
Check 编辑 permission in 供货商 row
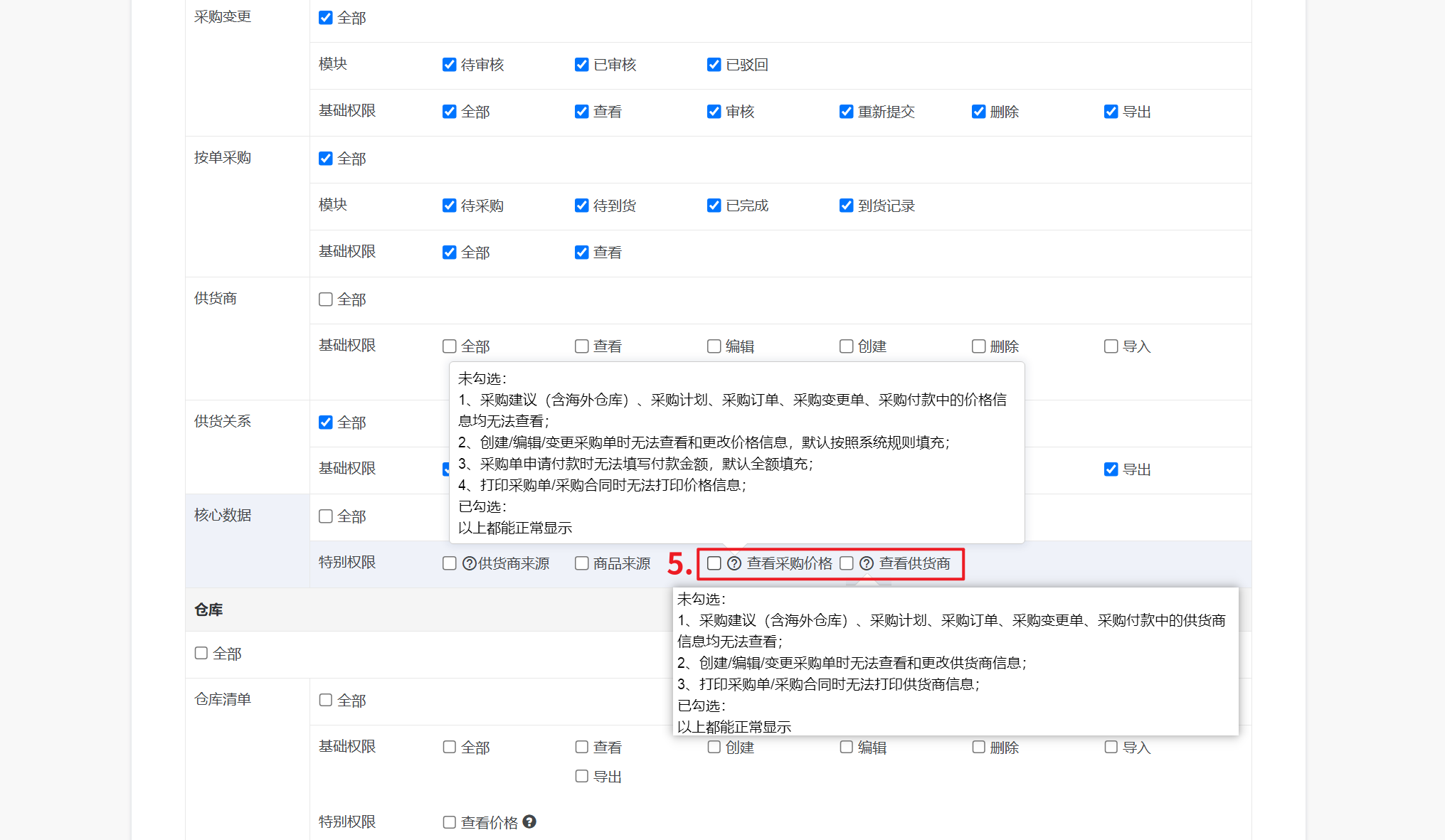[714, 346]
